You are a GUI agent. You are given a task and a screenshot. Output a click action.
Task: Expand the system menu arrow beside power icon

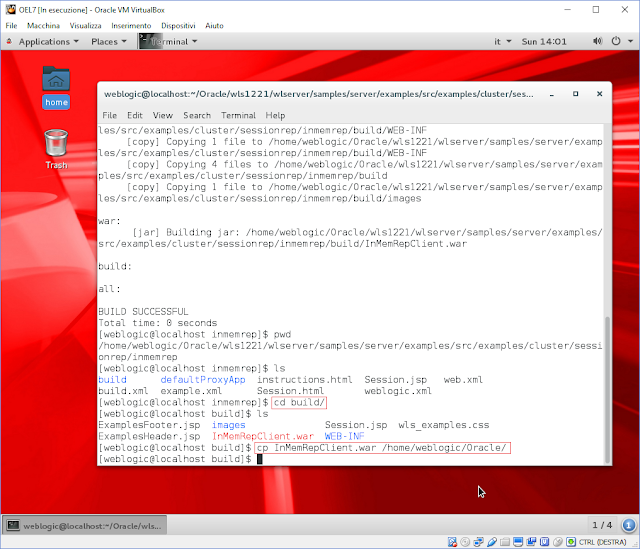pos(630,41)
